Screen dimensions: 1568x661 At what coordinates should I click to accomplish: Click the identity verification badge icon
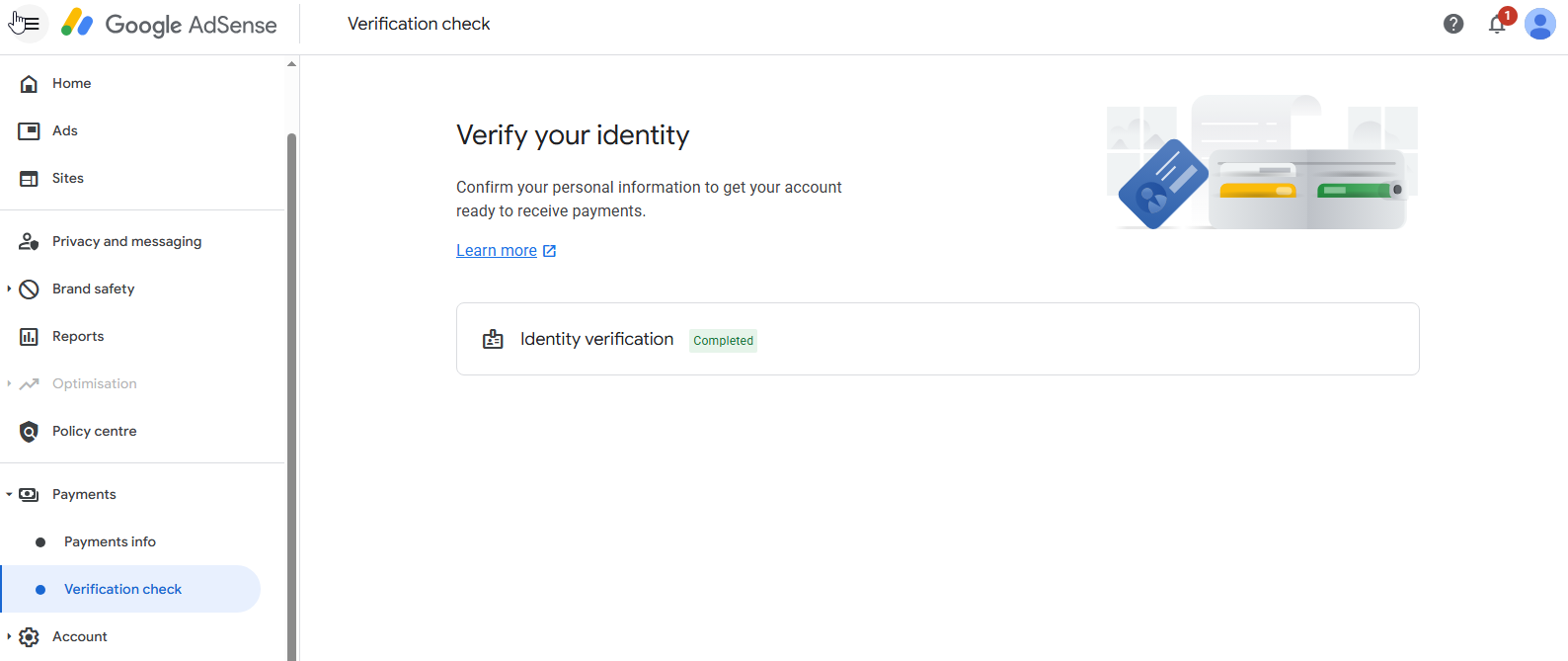tap(493, 340)
